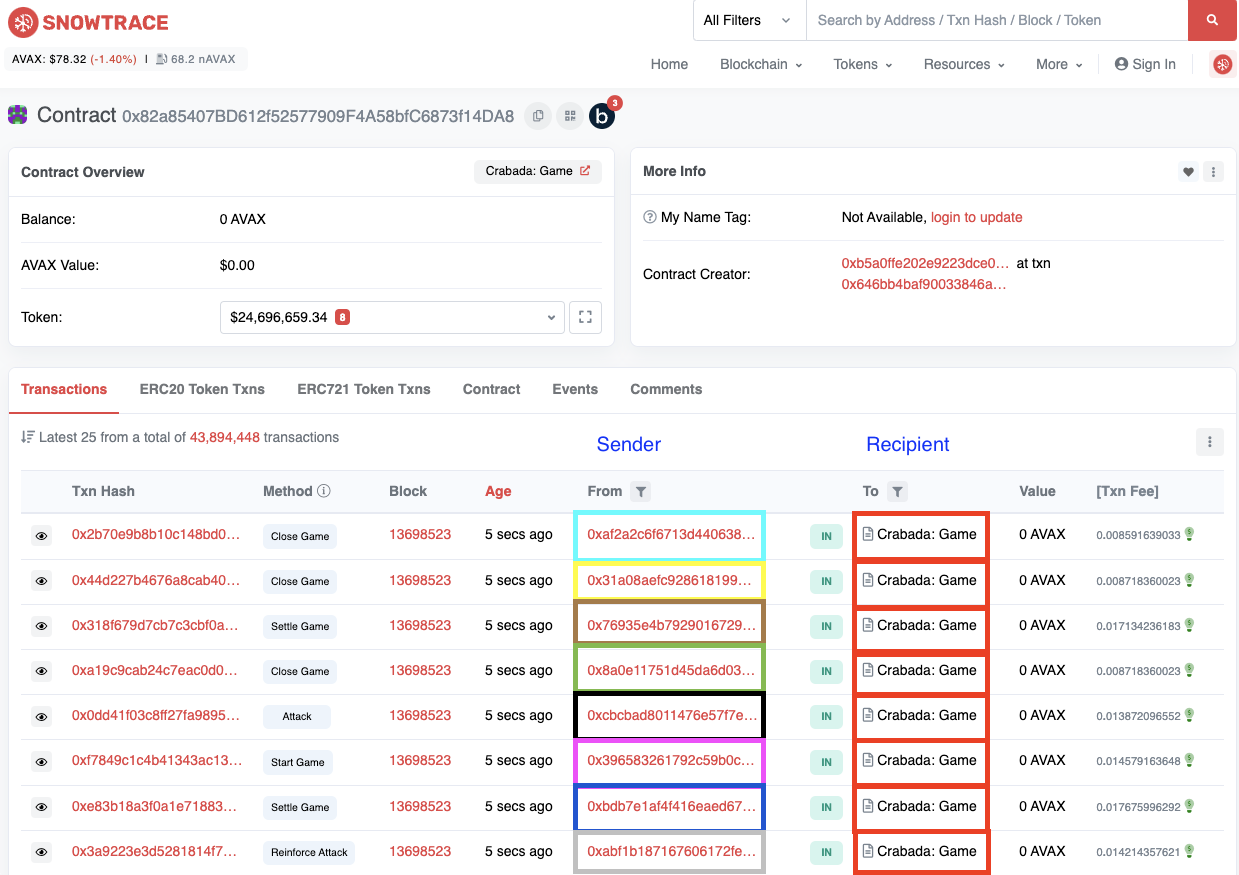Open the Token balance dropdown $24,696,659.34

(x=392, y=317)
